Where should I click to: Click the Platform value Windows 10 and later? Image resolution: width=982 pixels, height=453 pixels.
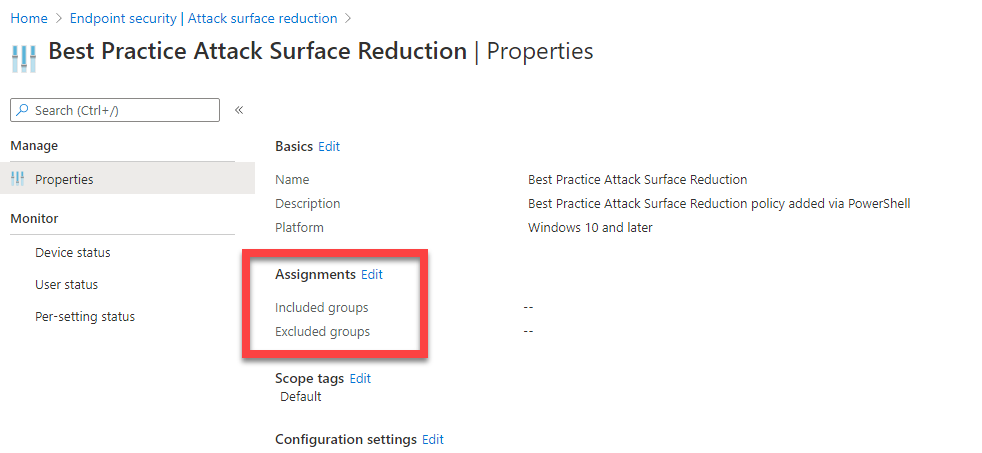tap(590, 228)
